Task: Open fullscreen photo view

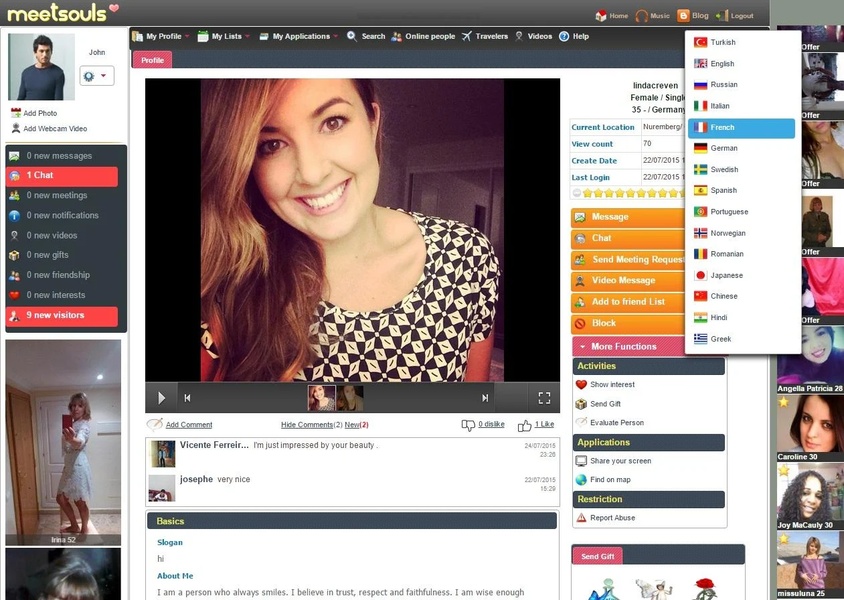Action: click(544, 398)
